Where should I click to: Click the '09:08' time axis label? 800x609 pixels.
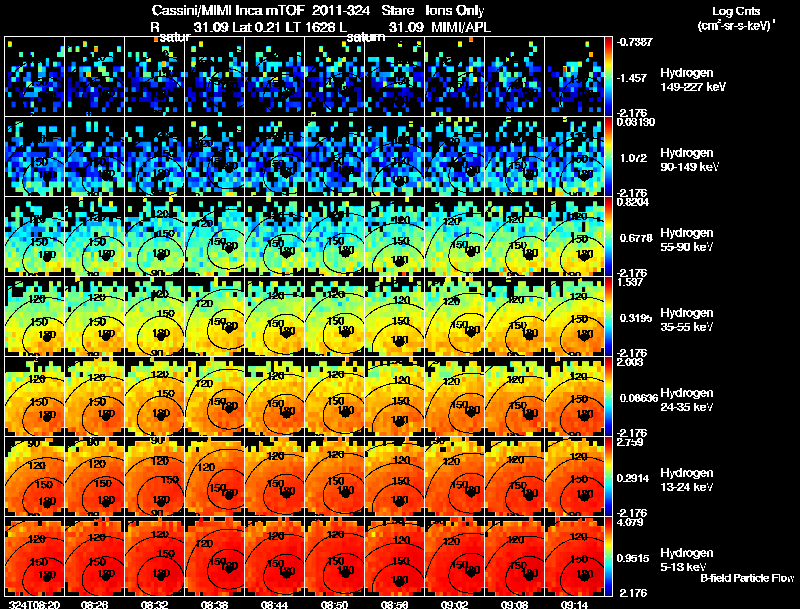514,604
